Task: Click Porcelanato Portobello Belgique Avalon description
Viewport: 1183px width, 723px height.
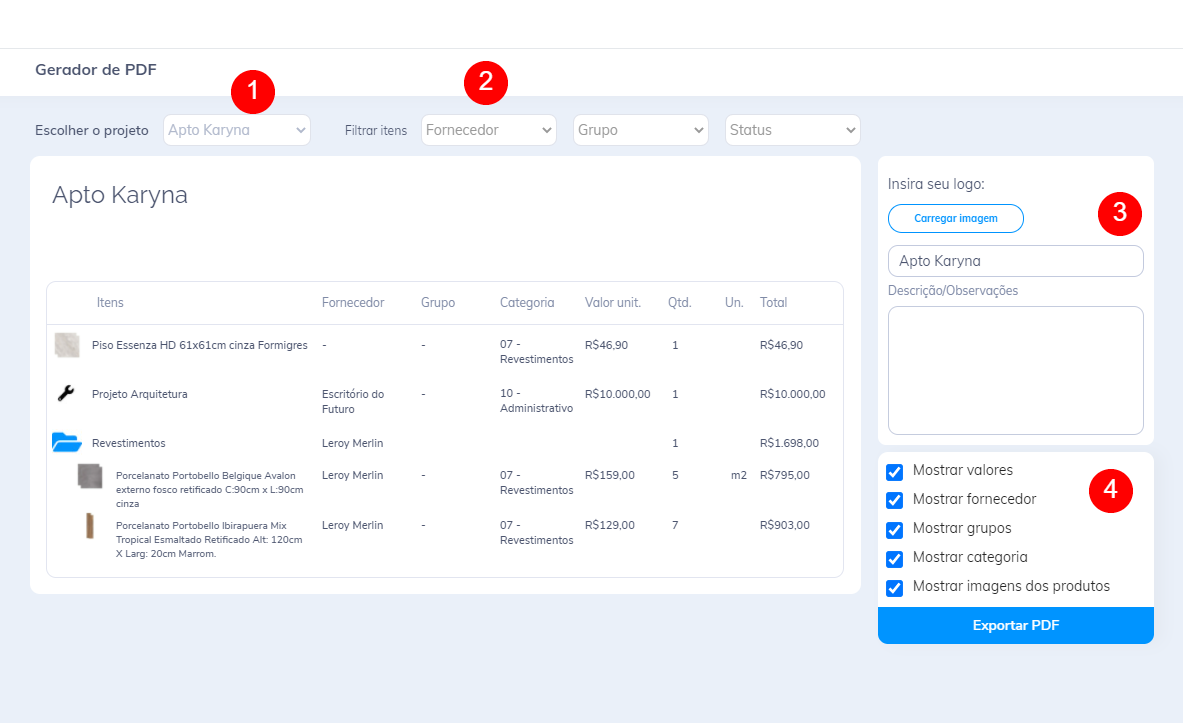Action: click(x=210, y=489)
